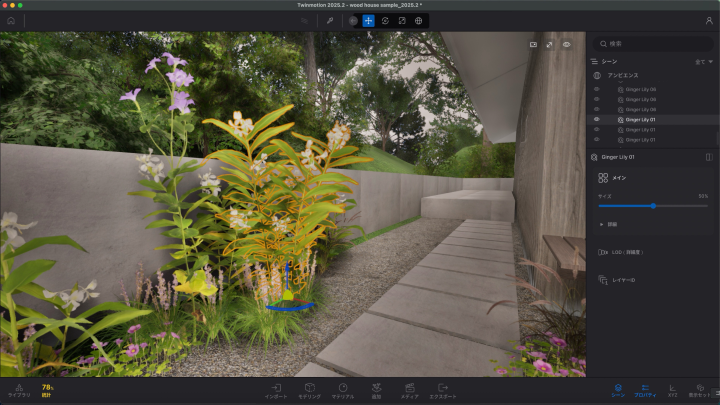Open the 表示セット display sets panel

pos(700,391)
